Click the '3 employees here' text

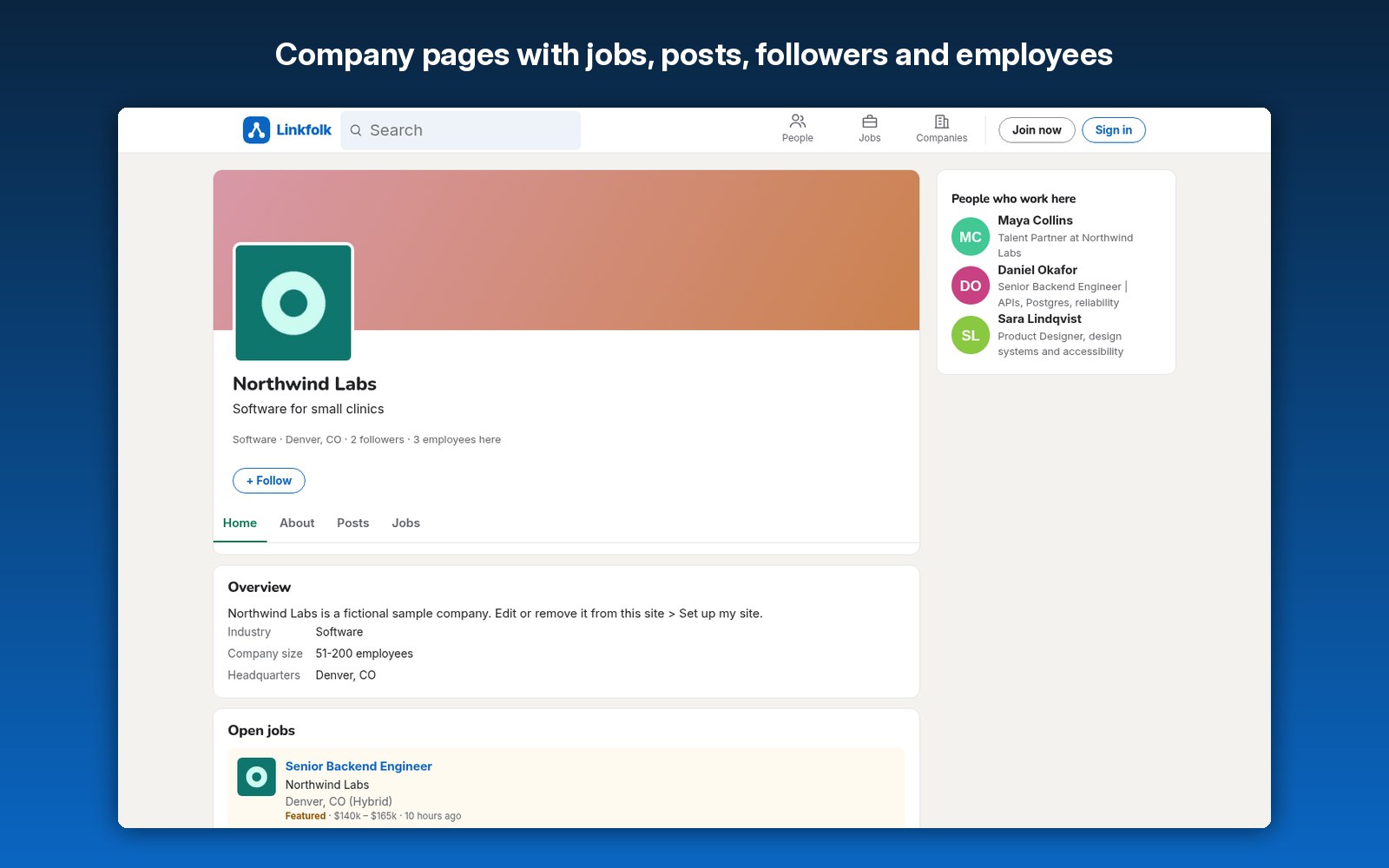[457, 440]
